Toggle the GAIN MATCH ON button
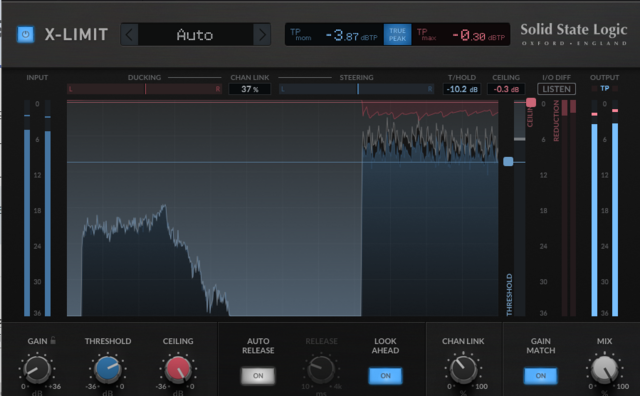Viewport: 640px width, 396px height. coord(540,376)
